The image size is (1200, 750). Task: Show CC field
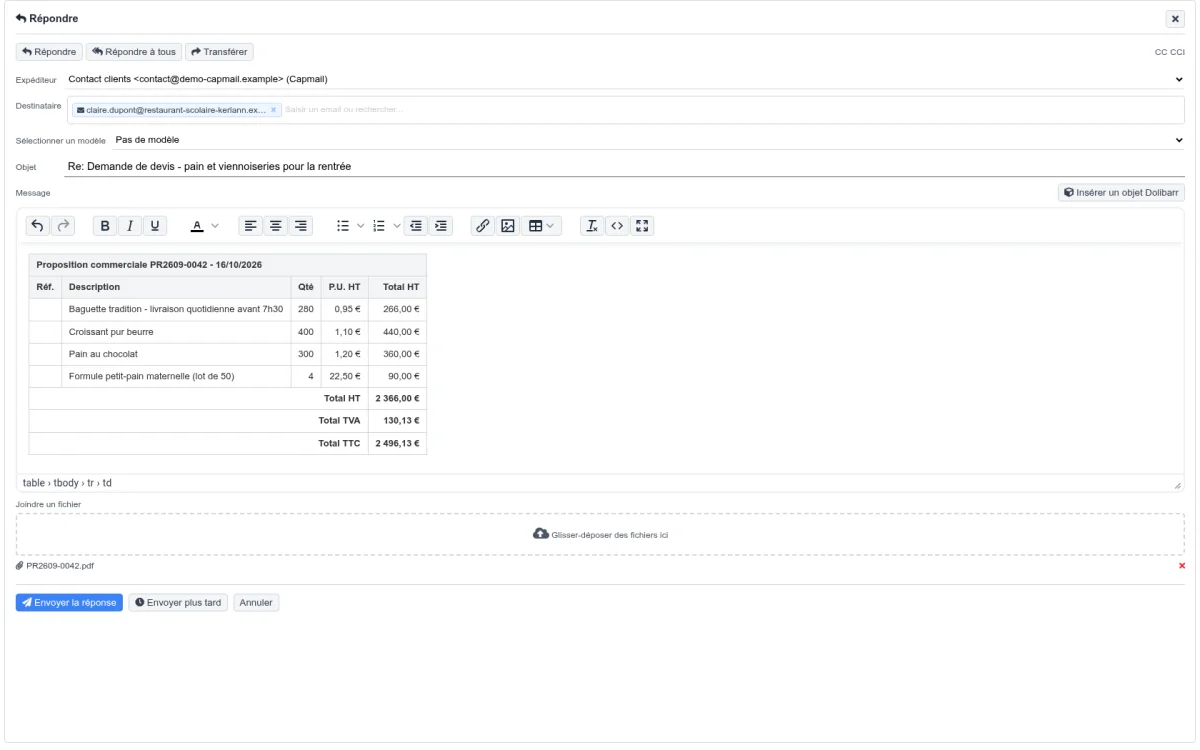tap(1161, 53)
